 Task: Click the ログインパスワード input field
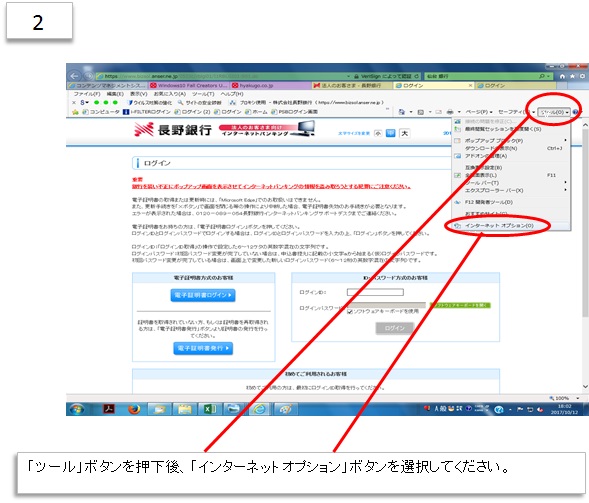(x=387, y=305)
